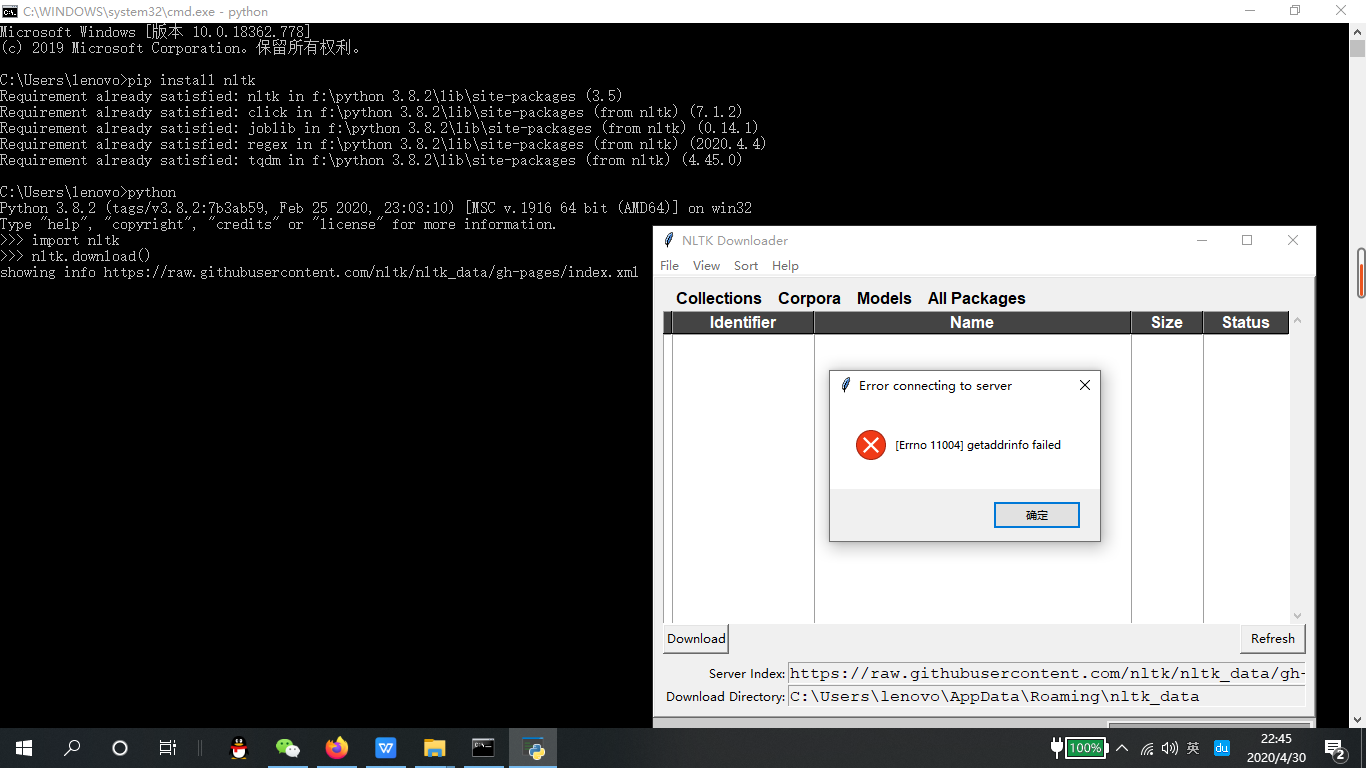Click the cmd.exe title bar icon
The width and height of the screenshot is (1366, 768).
click(9, 11)
